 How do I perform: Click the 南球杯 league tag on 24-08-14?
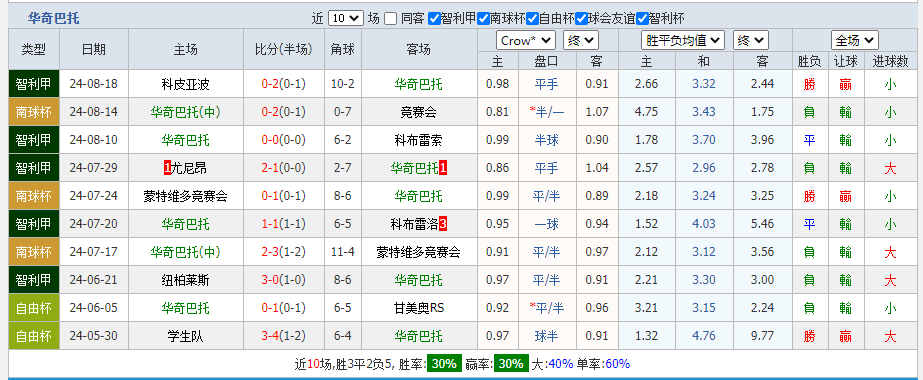34,112
